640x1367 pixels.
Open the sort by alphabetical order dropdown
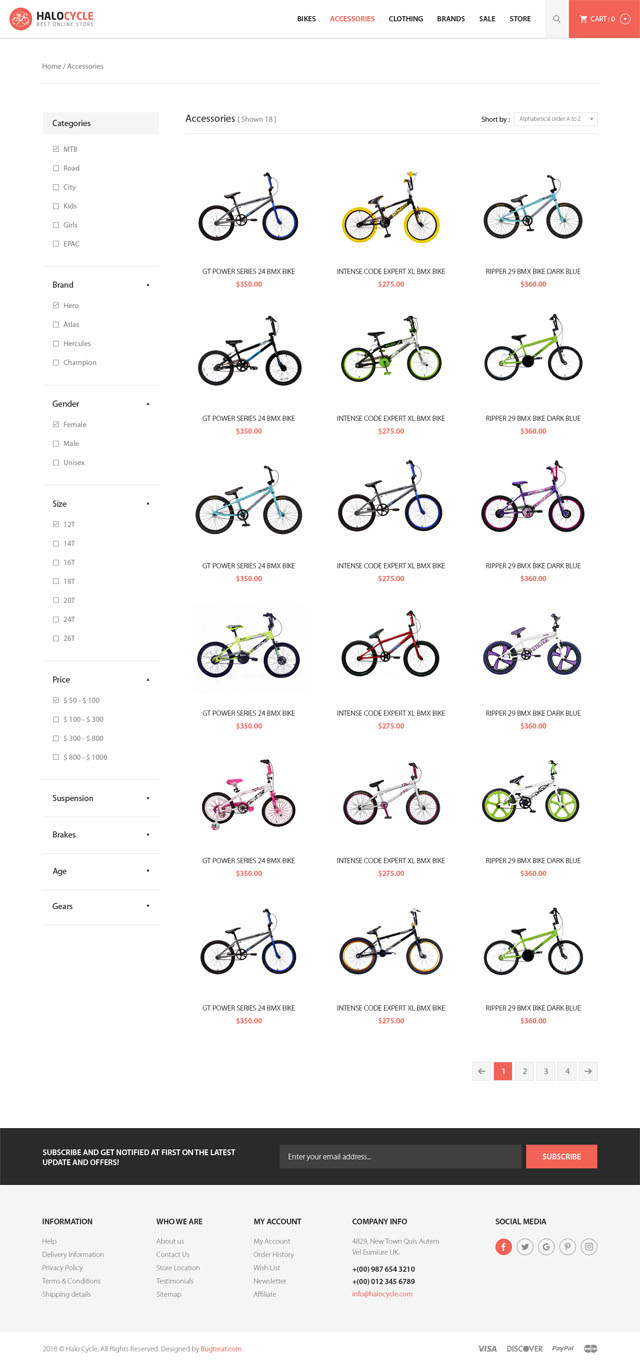tap(556, 119)
